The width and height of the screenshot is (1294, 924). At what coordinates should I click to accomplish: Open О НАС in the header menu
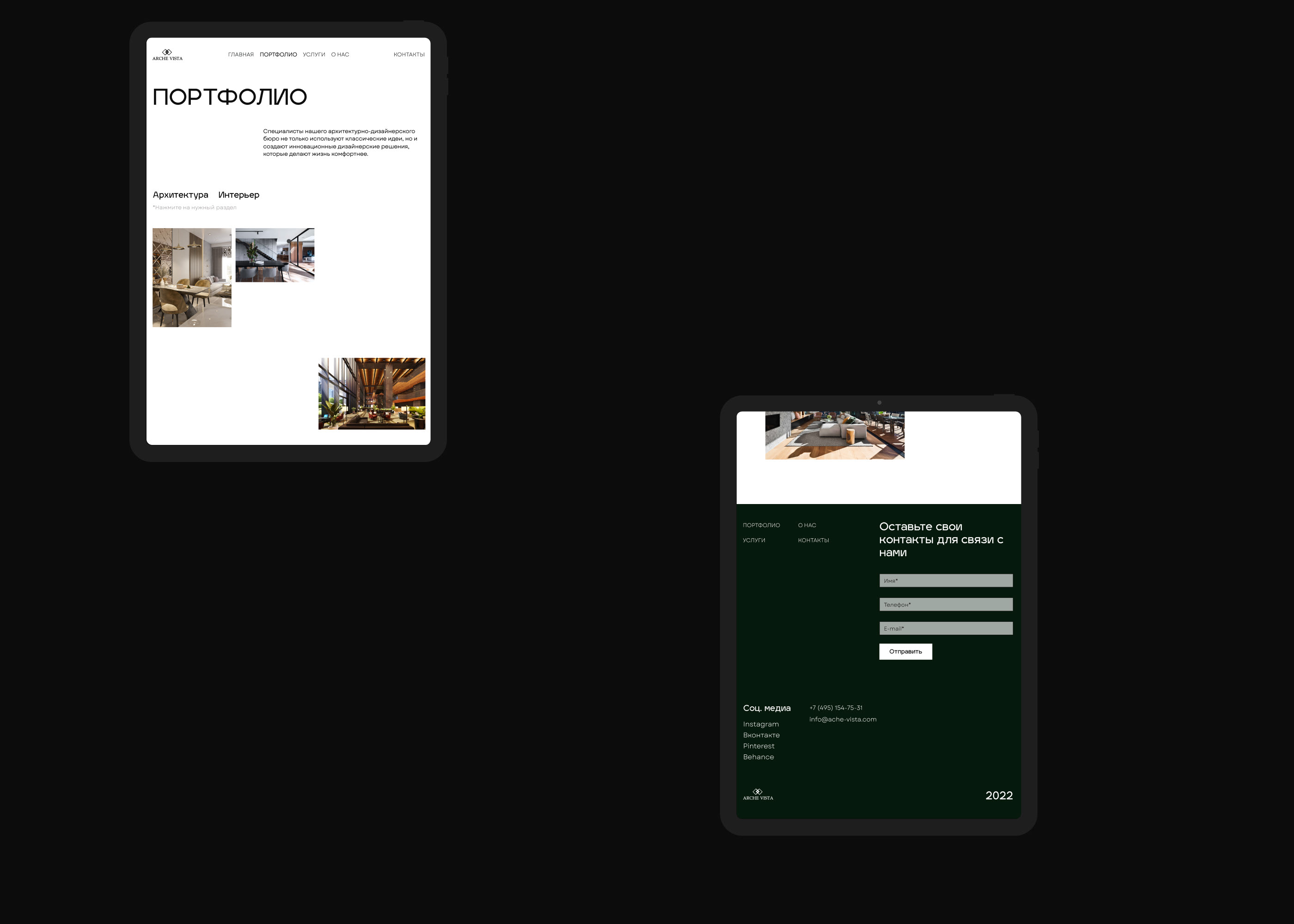tap(340, 55)
